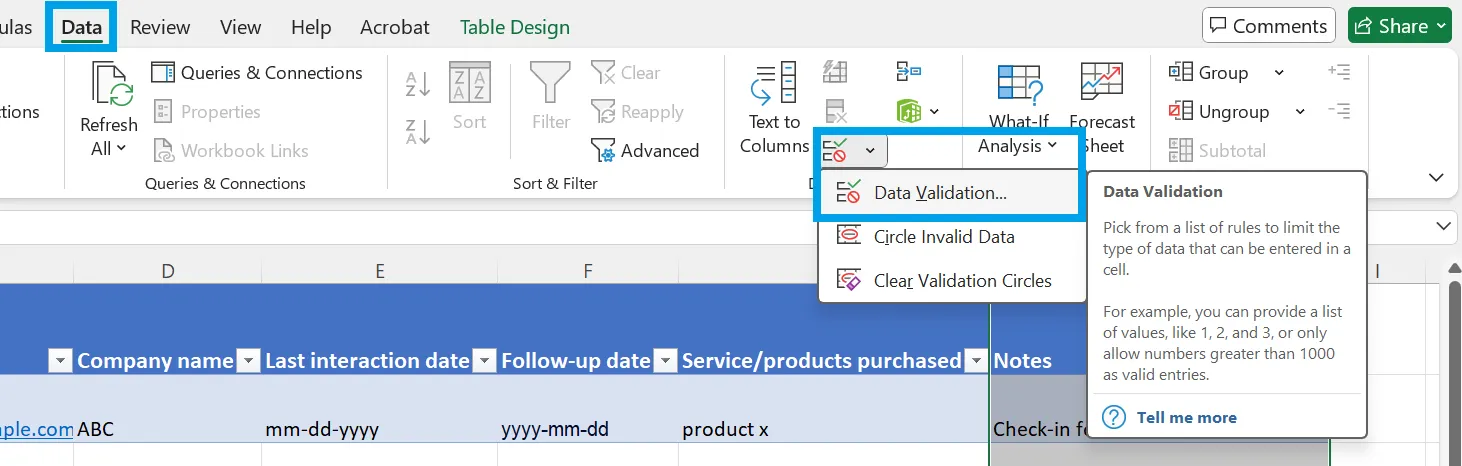Open the Data ribbon tab
1462x466 pixels.
click(82, 27)
